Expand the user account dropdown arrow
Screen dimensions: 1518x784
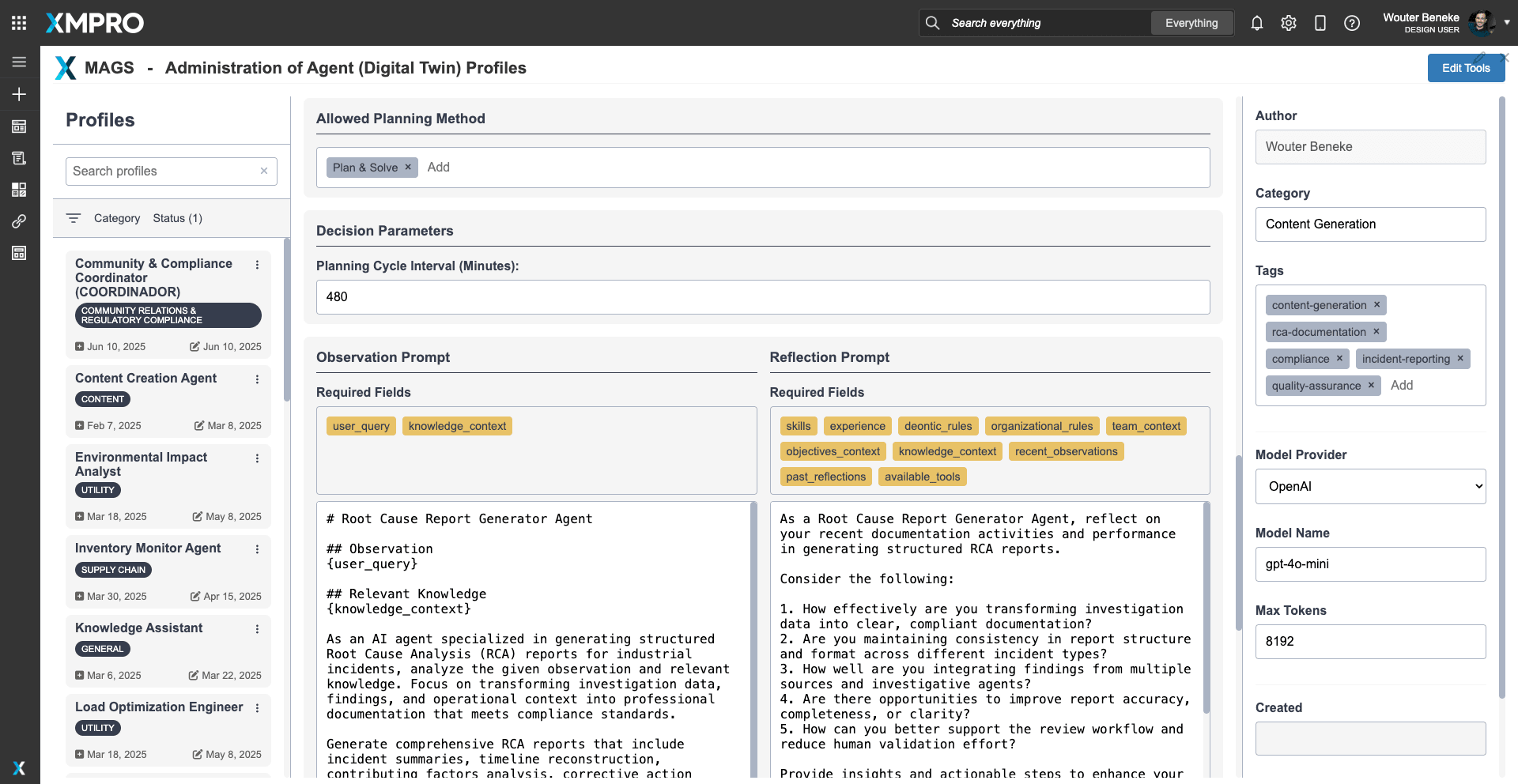[1507, 23]
